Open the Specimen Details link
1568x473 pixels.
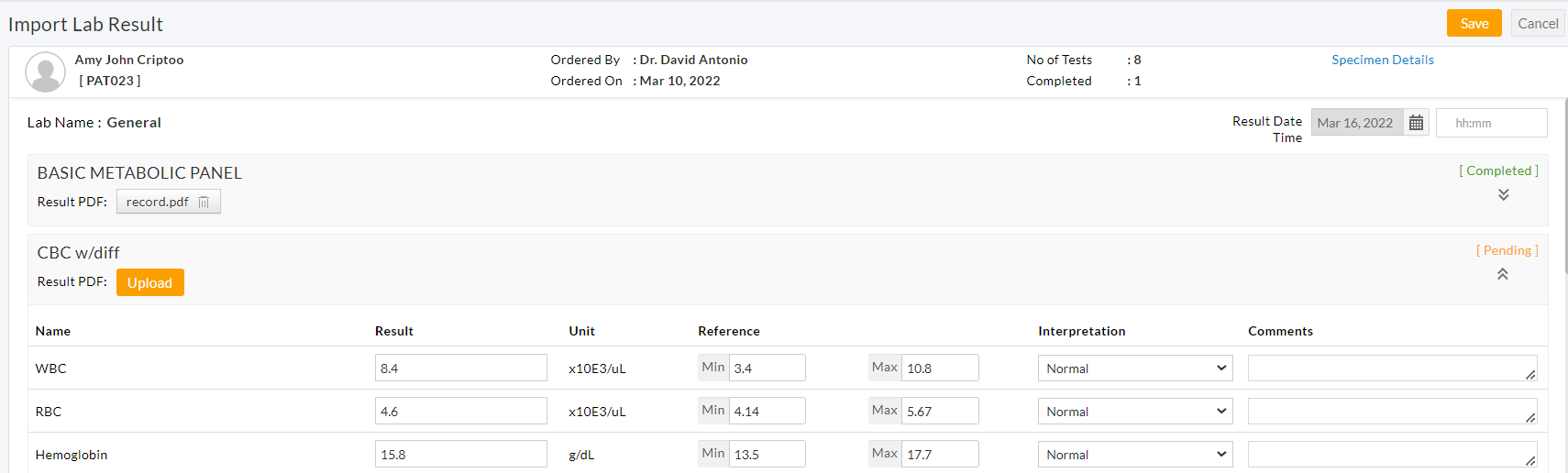(x=1382, y=60)
